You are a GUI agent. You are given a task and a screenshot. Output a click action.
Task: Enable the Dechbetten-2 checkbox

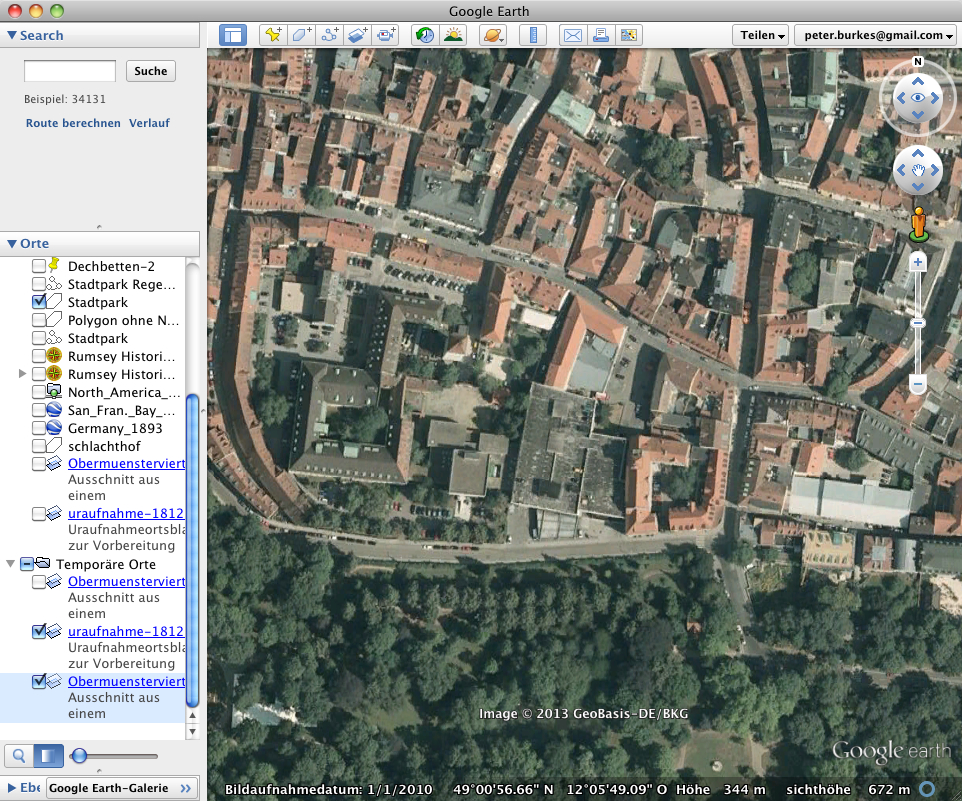[39, 266]
